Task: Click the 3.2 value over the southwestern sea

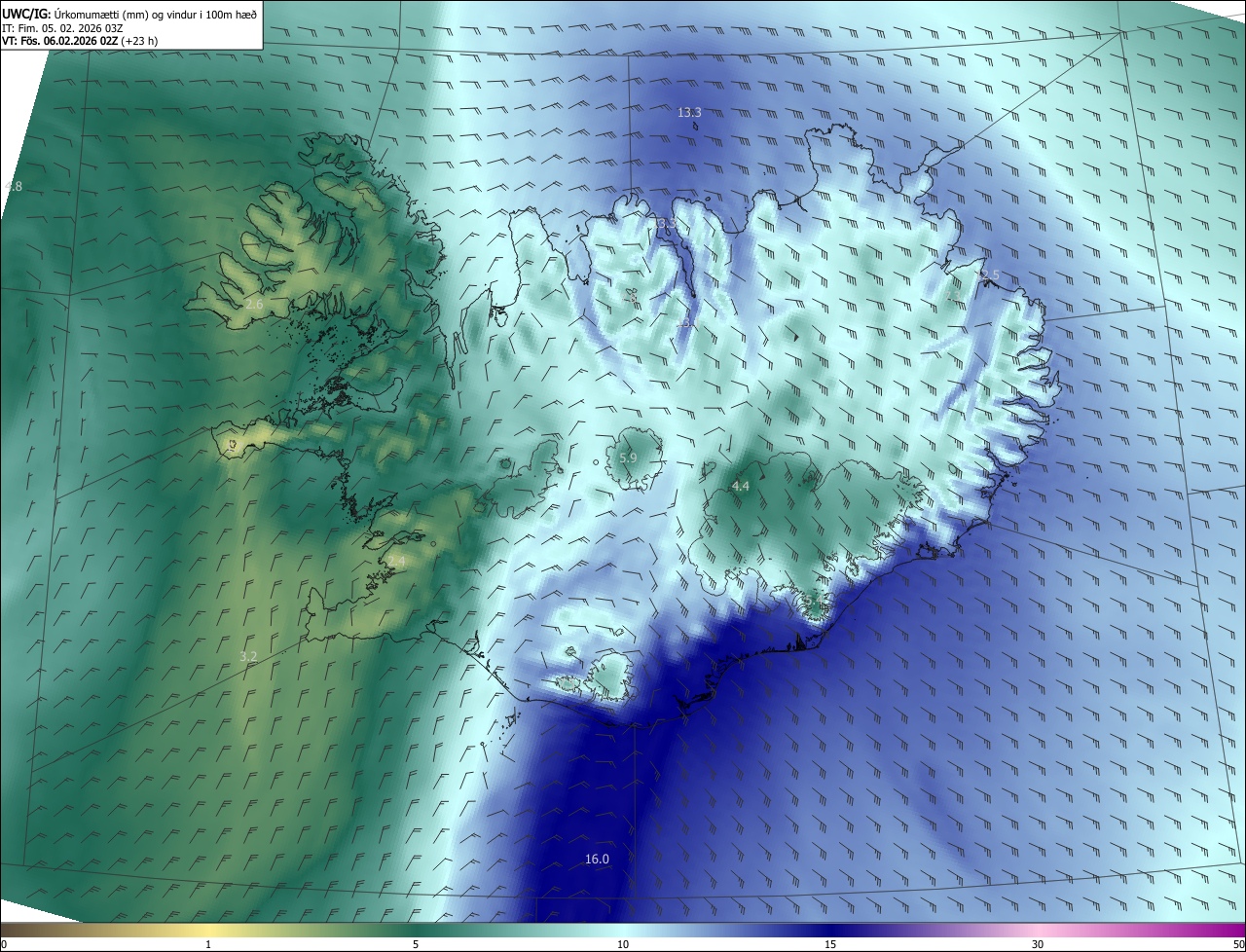Action: point(248,657)
